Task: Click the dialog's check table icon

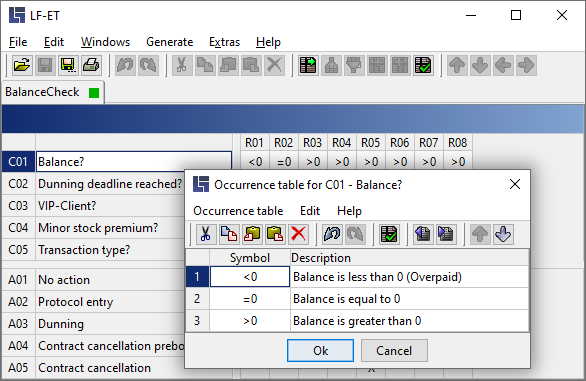Action: tap(389, 234)
